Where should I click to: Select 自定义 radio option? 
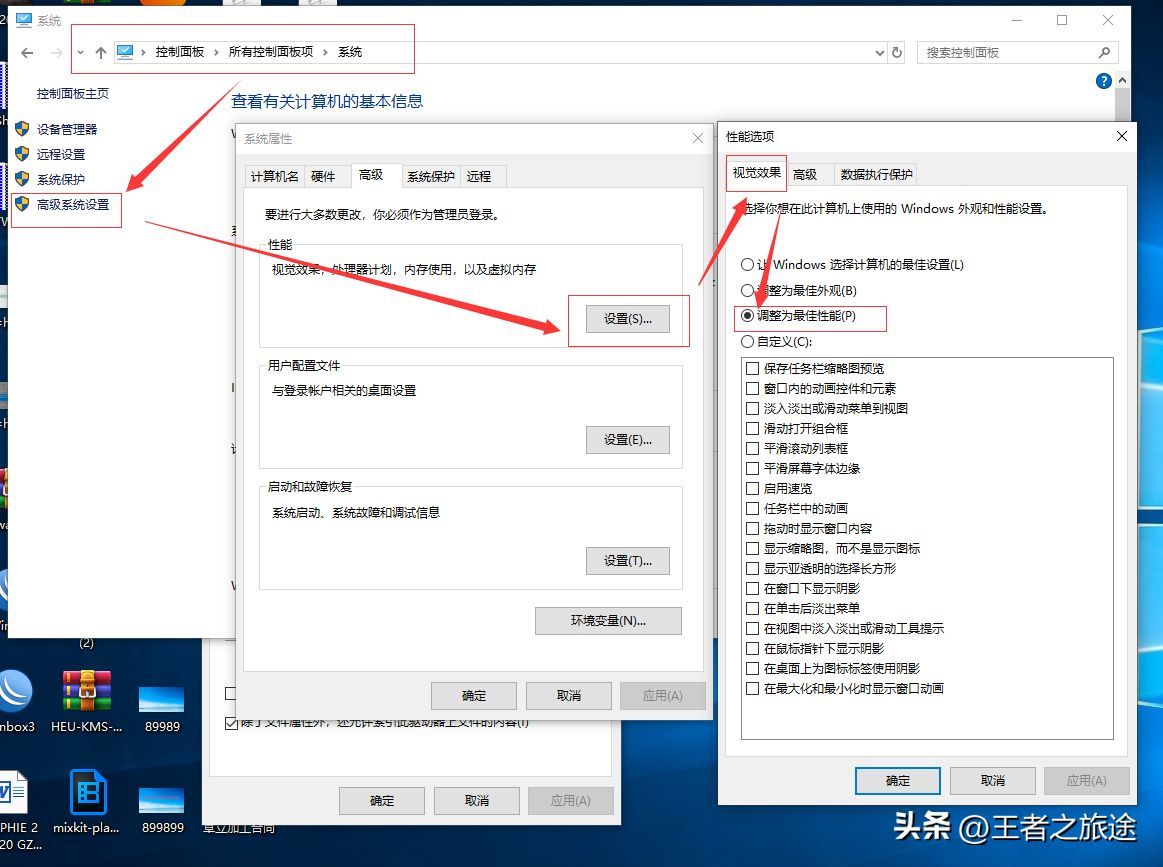tap(748, 342)
